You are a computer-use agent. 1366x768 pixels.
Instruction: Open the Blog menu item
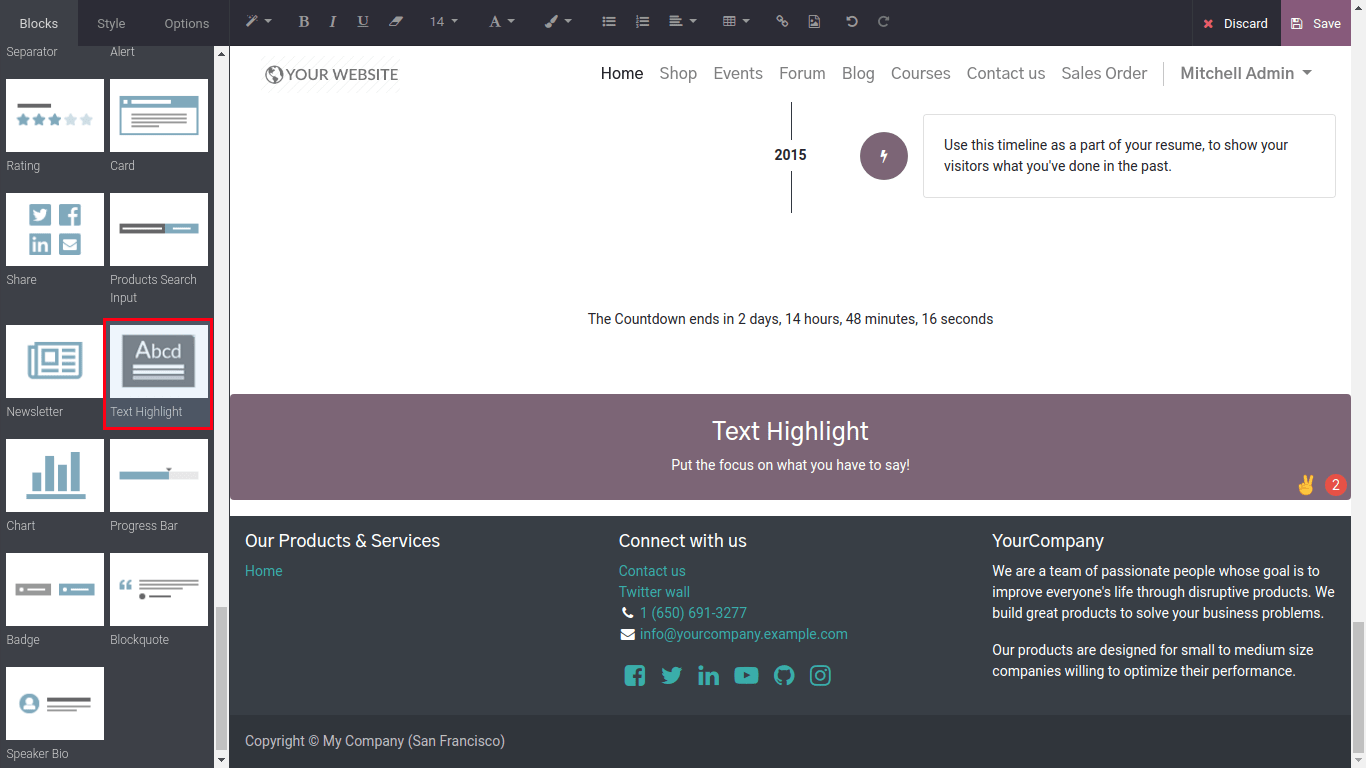tap(858, 73)
